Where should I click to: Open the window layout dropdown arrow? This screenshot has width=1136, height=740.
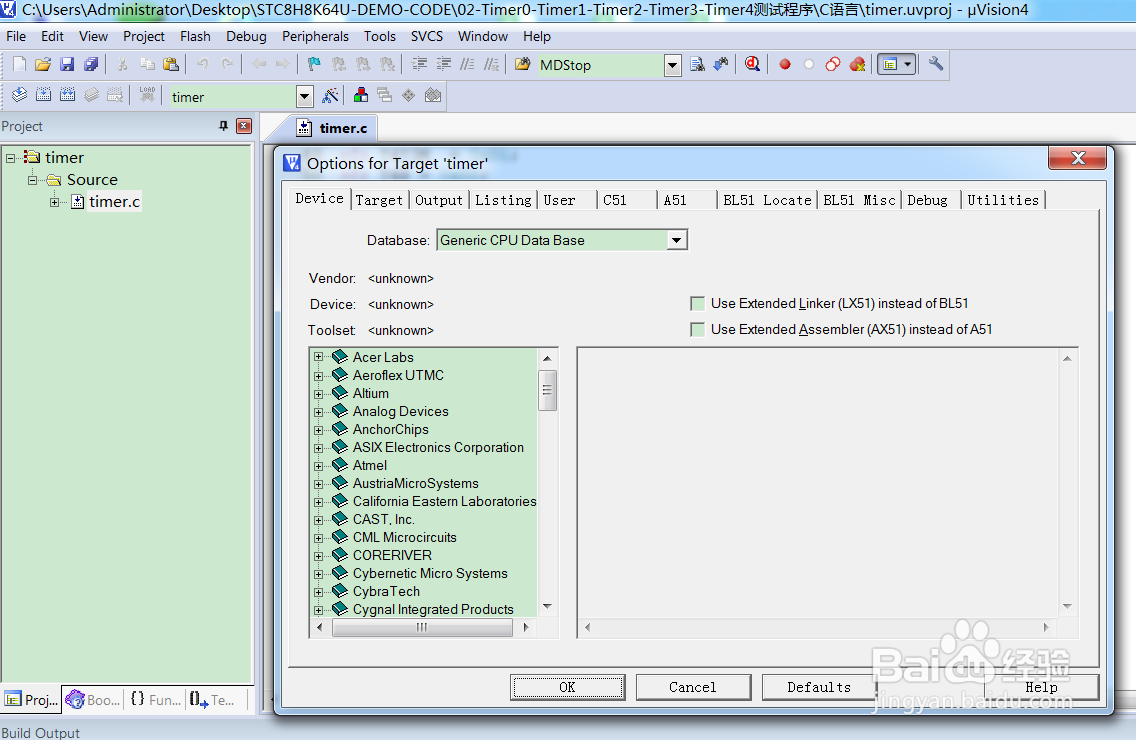pyautogui.click(x=908, y=65)
